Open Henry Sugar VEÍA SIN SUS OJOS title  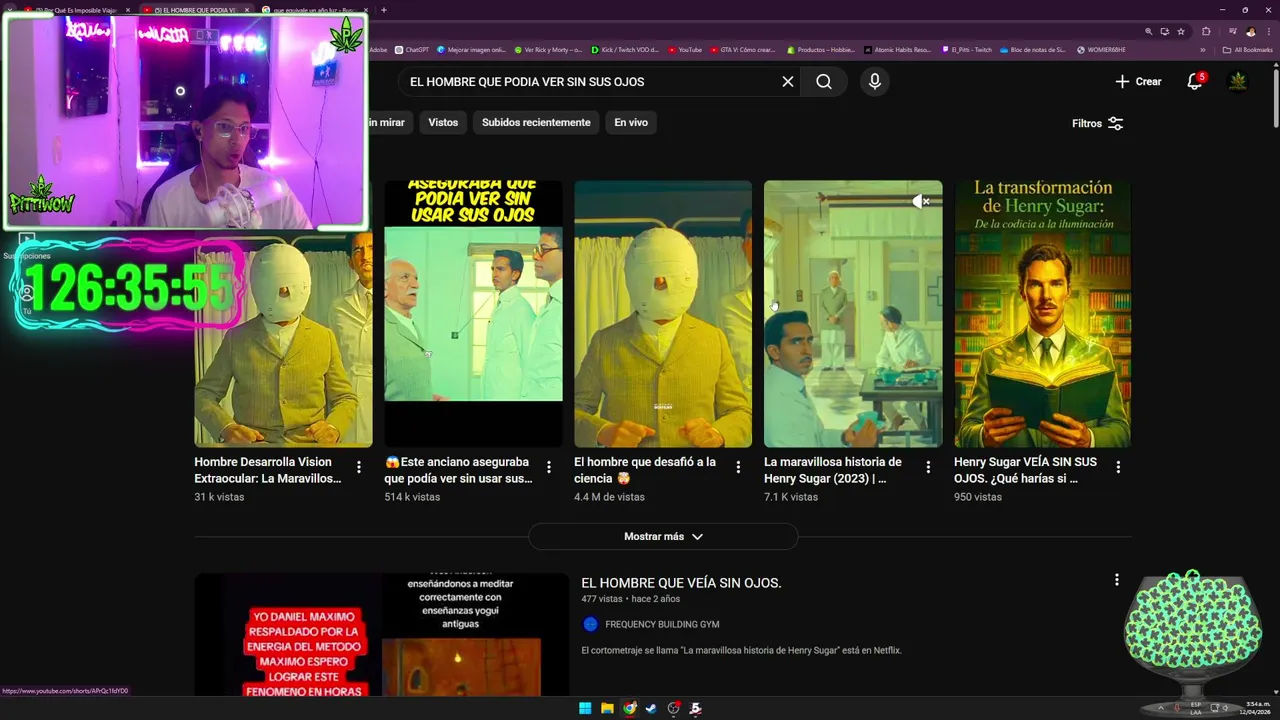tap(1025, 470)
